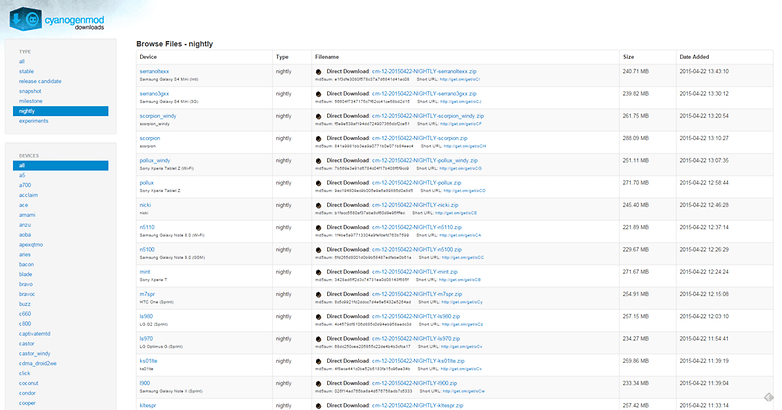Click the 'Browse Files - nightly' heading

pos(175,44)
